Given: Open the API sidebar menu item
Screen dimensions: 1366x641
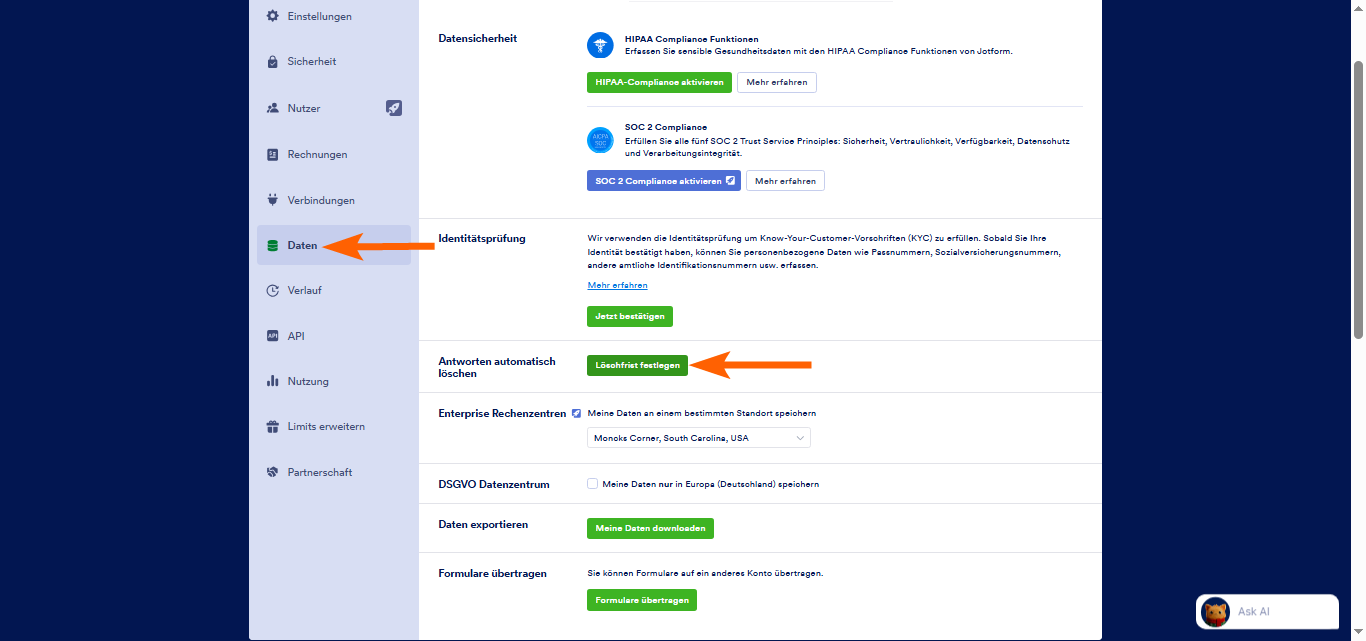Looking at the screenshot, I should tap(295, 336).
